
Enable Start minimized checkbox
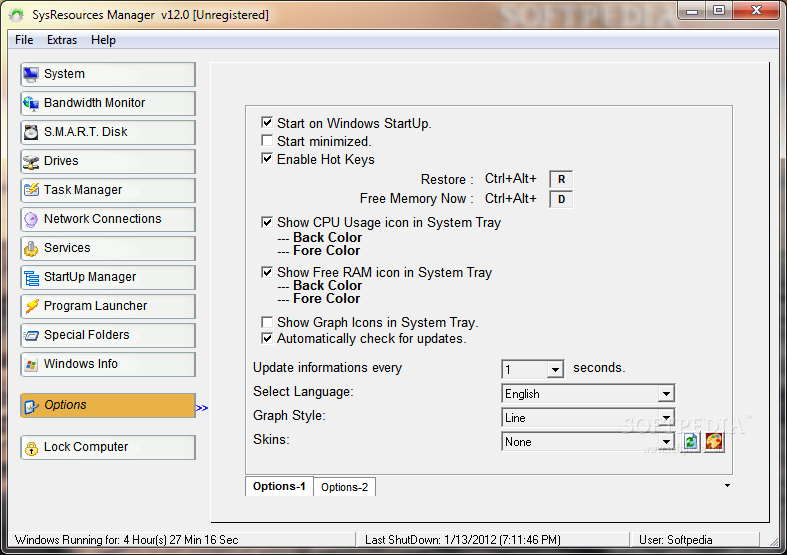[x=267, y=141]
